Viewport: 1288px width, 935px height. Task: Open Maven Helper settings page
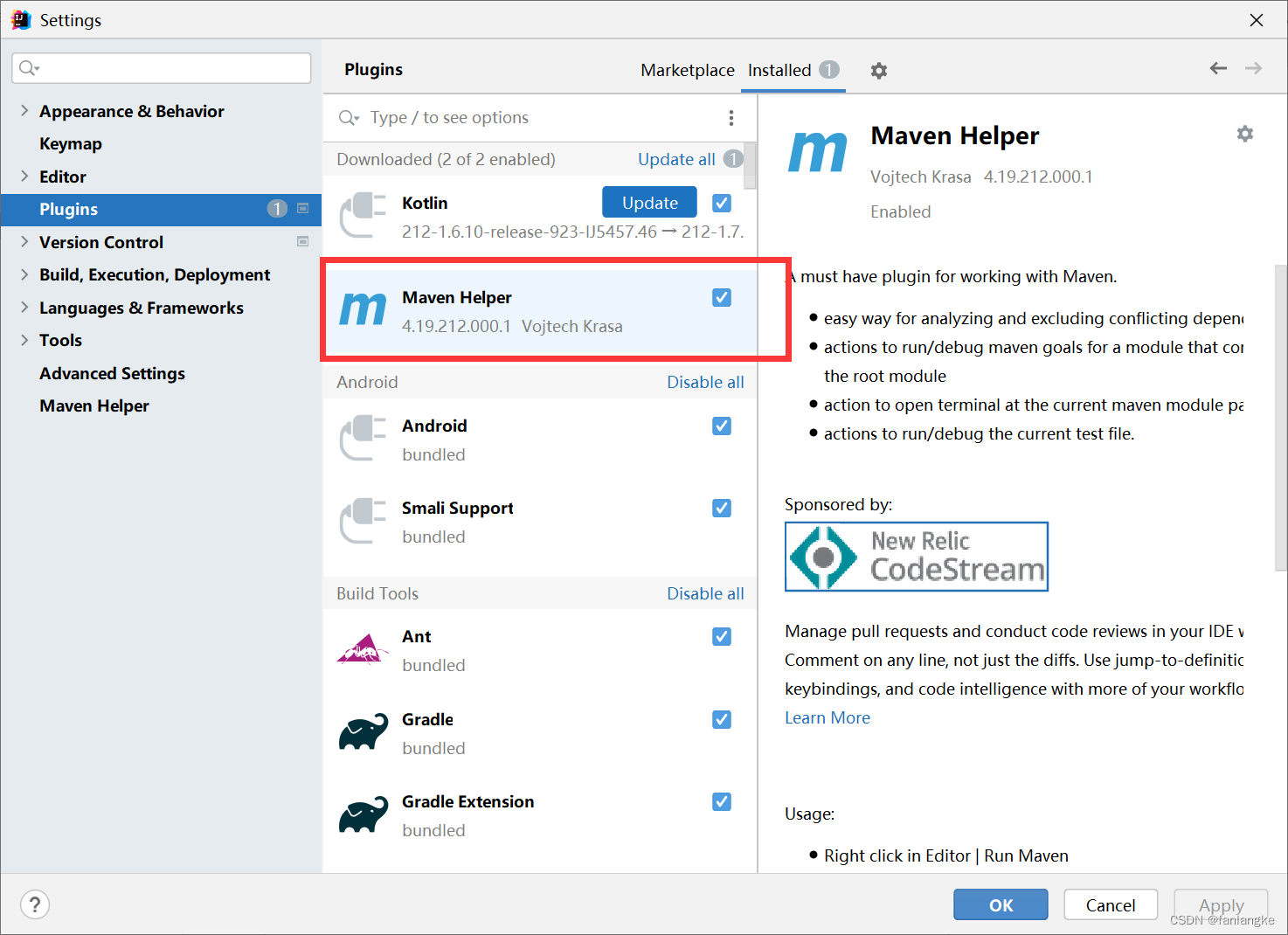(x=94, y=405)
